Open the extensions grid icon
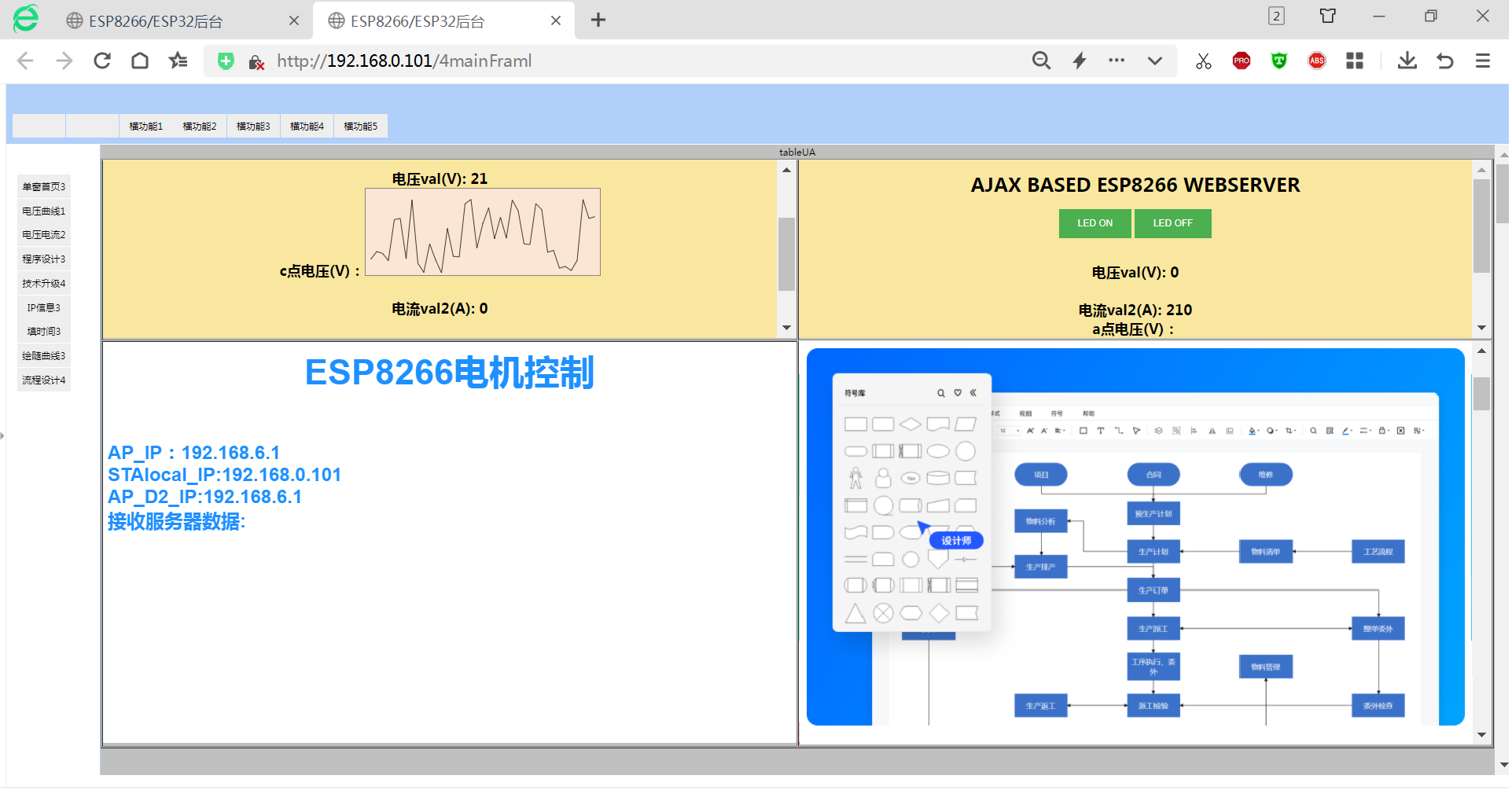The image size is (1512, 790). pos(1355,61)
